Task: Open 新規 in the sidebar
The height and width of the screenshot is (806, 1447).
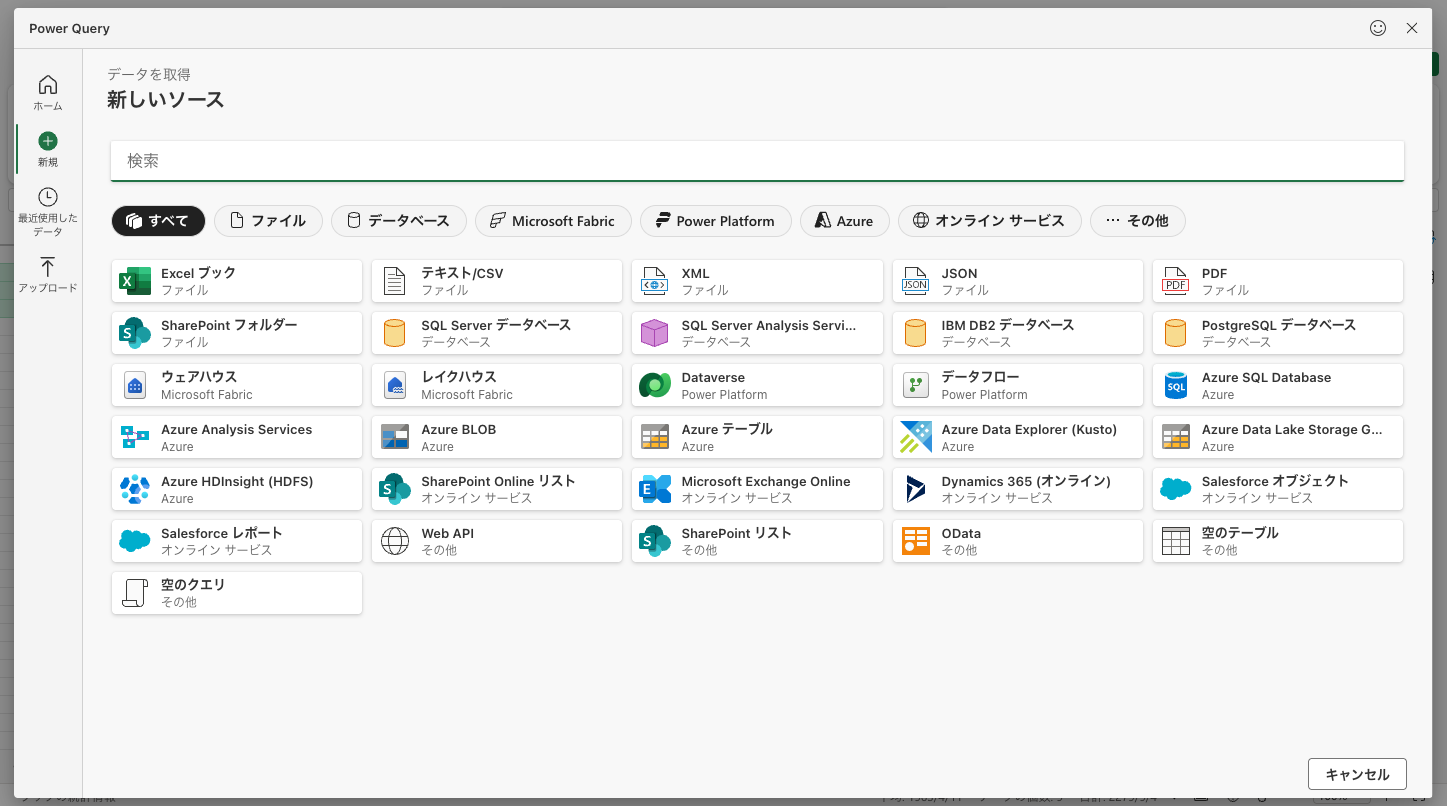Action: pos(48,148)
